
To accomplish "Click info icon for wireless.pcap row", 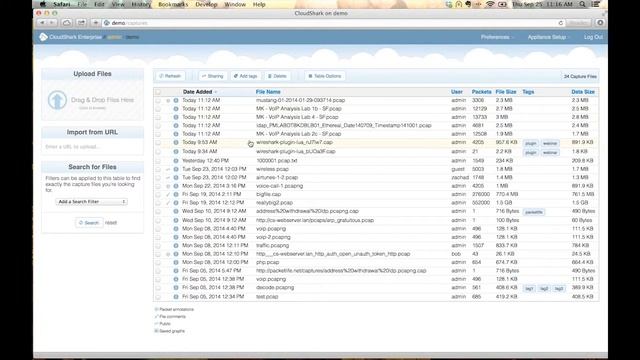I will tap(176, 169).
